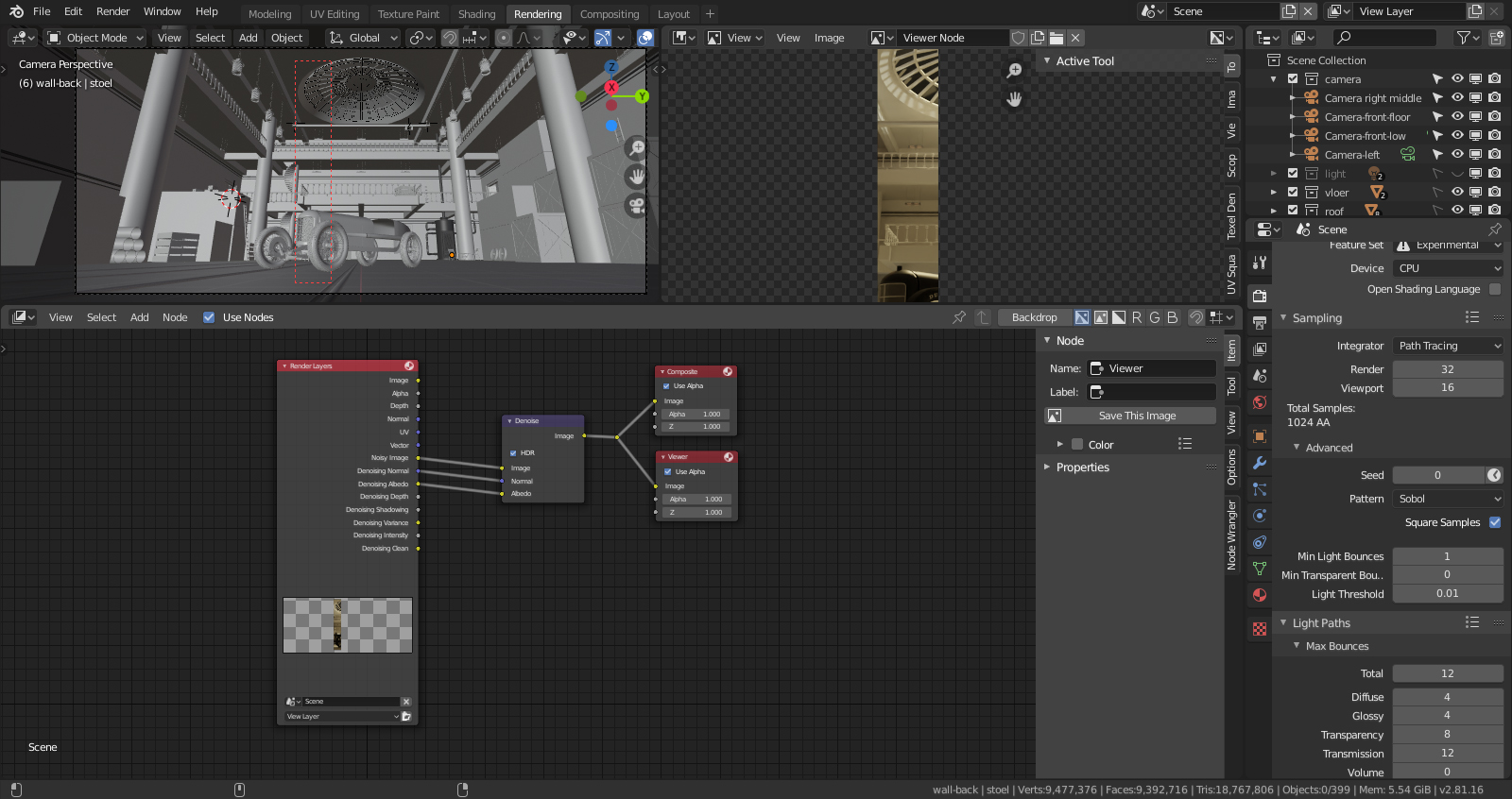Viewport: 1512px width, 799px height.
Task: Click the image editor zoom magnifier icon
Action: 1014,71
